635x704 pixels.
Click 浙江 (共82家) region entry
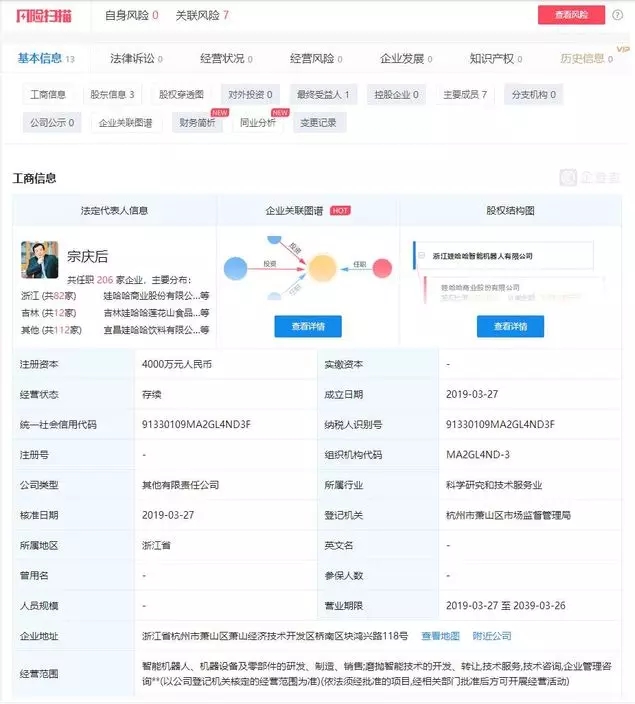point(49,295)
